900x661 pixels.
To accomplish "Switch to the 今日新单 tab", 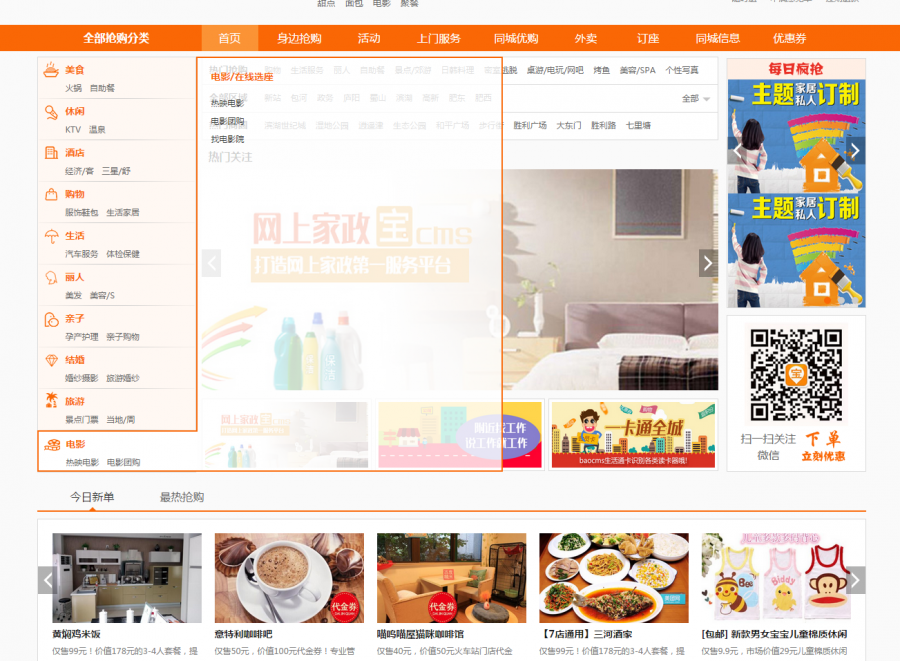I will [x=92, y=497].
